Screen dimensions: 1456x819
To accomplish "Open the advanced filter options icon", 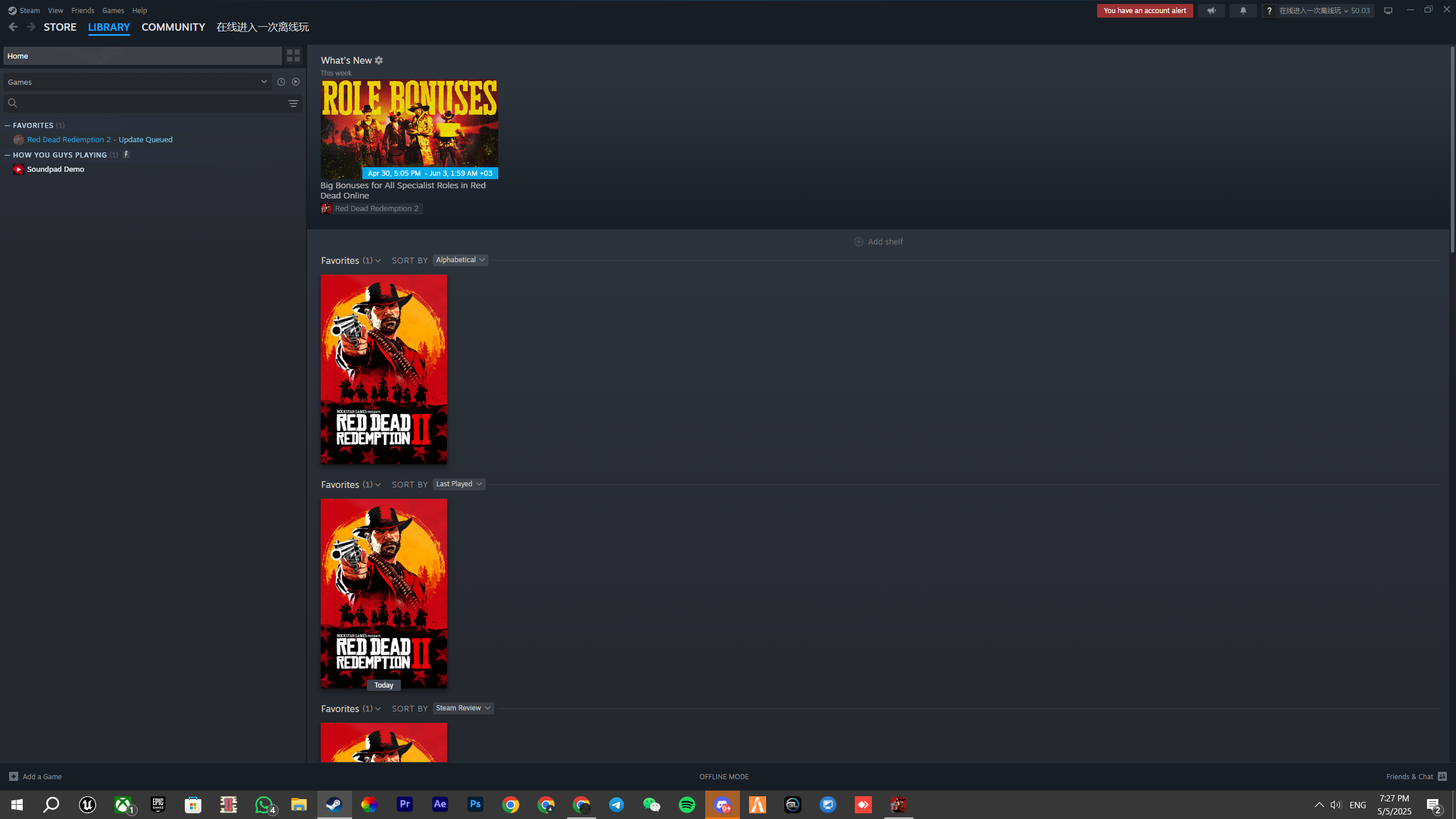I will pyautogui.click(x=293, y=103).
